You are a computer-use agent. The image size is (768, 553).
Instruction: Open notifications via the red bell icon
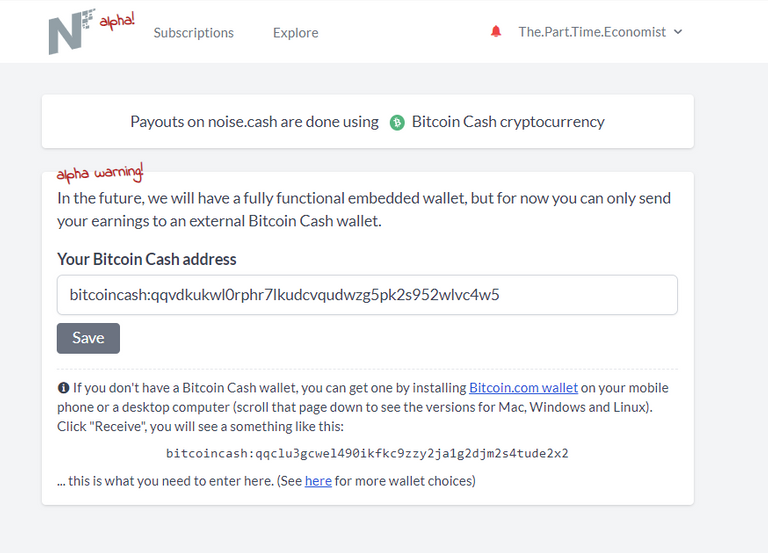click(x=496, y=32)
